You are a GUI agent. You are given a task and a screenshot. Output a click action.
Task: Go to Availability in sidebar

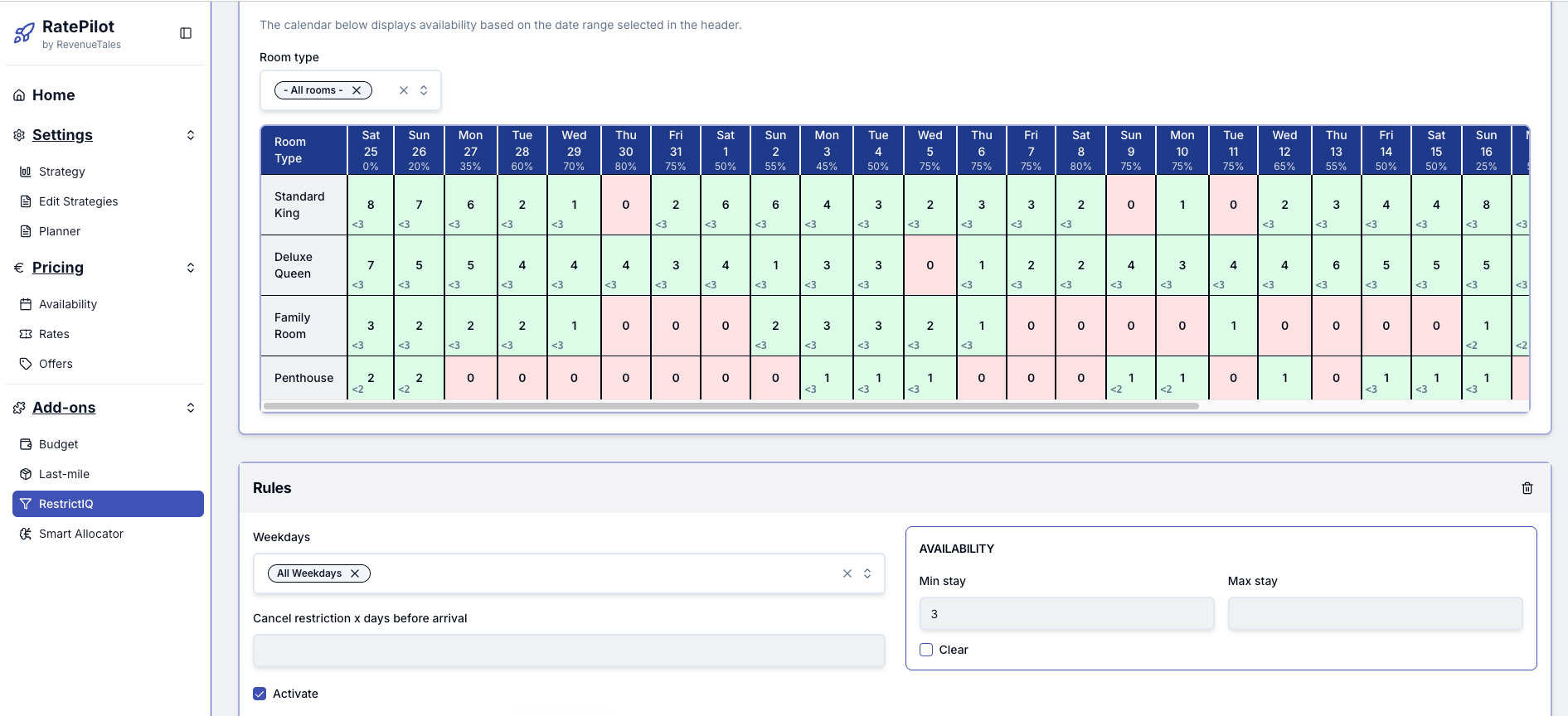(67, 304)
